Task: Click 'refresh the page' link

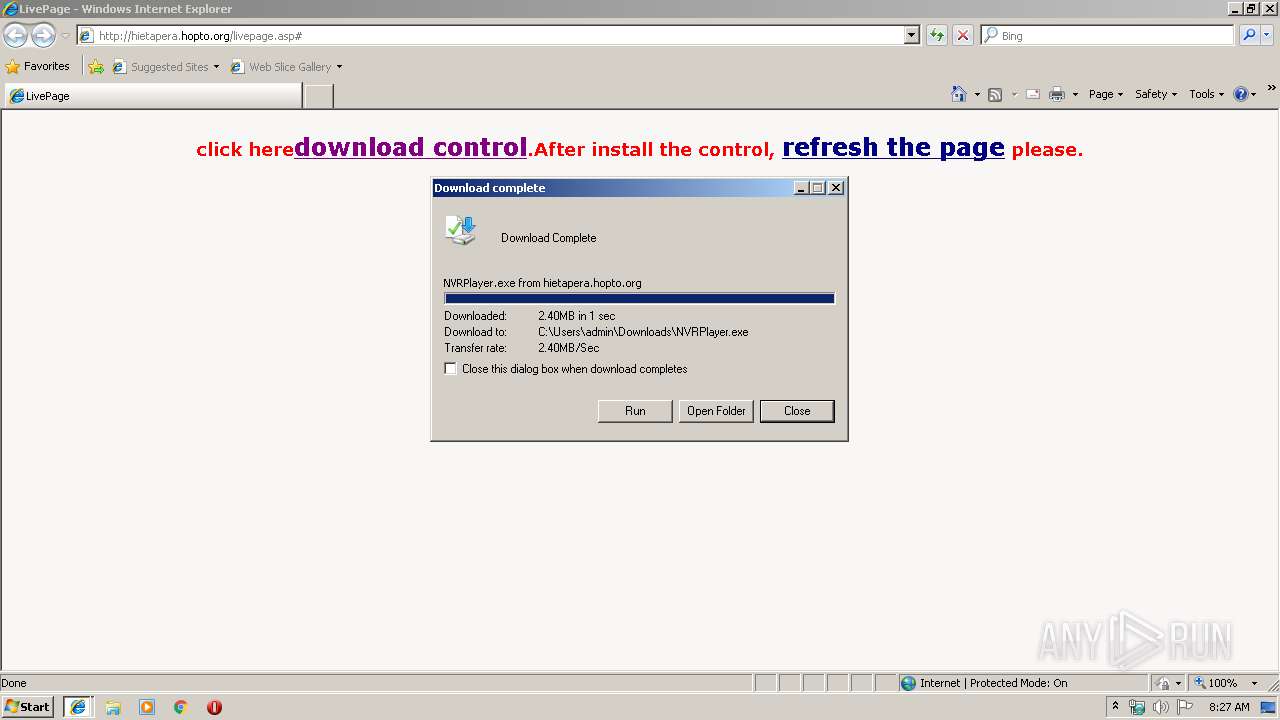Action: tap(893, 147)
